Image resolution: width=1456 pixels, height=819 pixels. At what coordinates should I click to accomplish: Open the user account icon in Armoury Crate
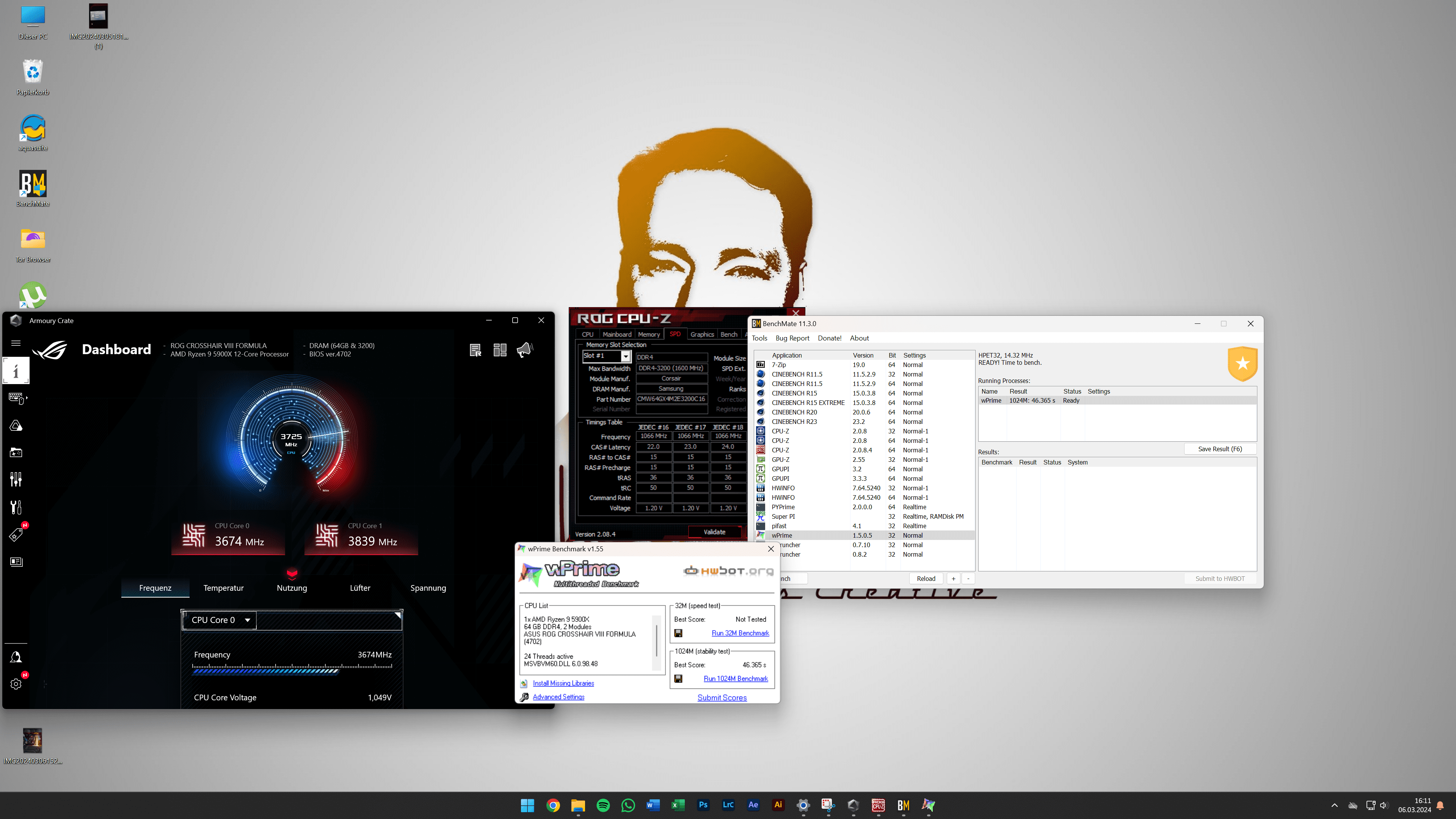tap(16, 657)
